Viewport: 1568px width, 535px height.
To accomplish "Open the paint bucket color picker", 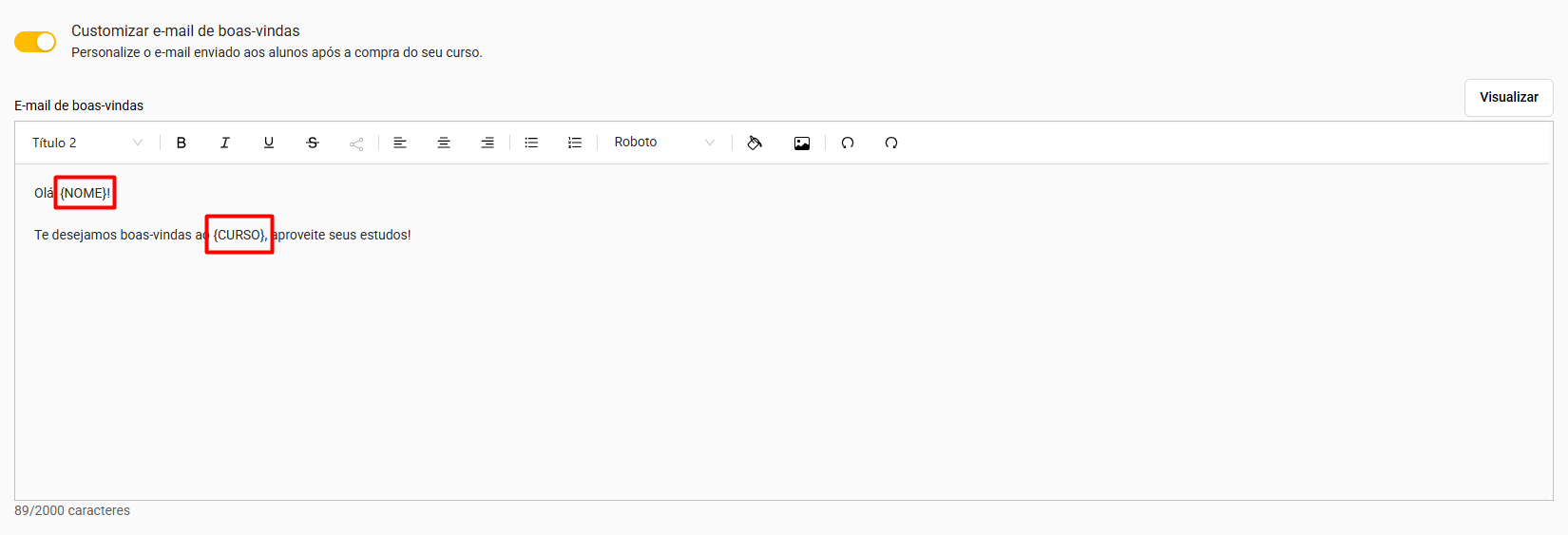I will click(x=755, y=143).
